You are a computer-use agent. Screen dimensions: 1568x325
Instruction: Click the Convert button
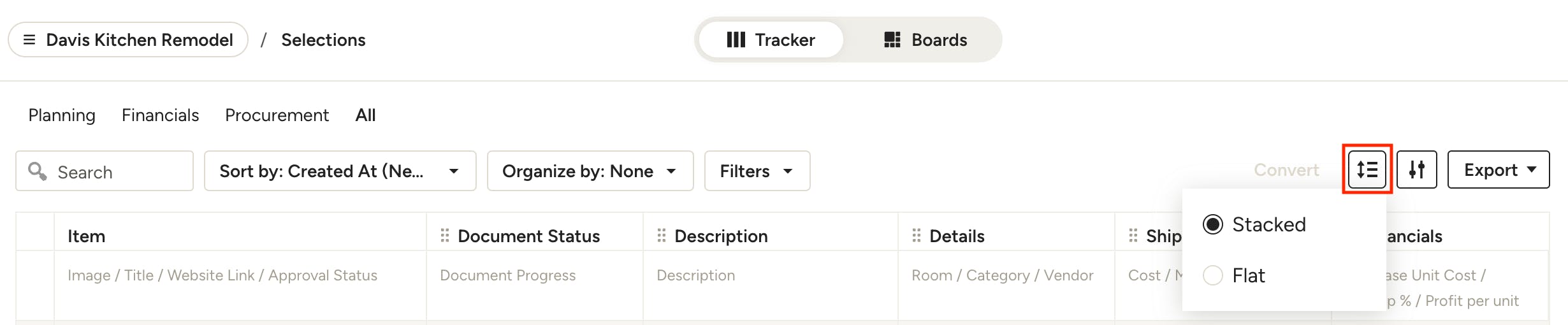pyautogui.click(x=1286, y=170)
